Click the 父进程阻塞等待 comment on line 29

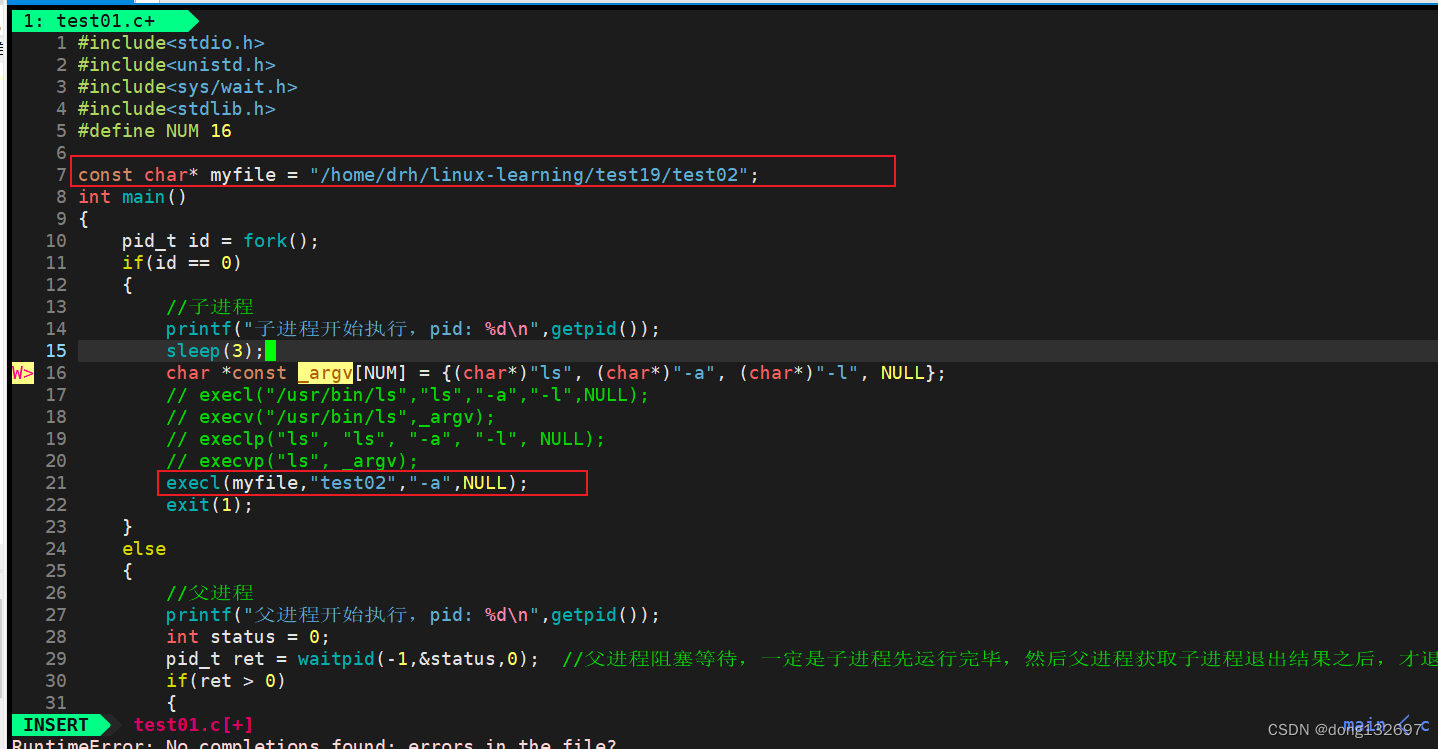point(1000,659)
